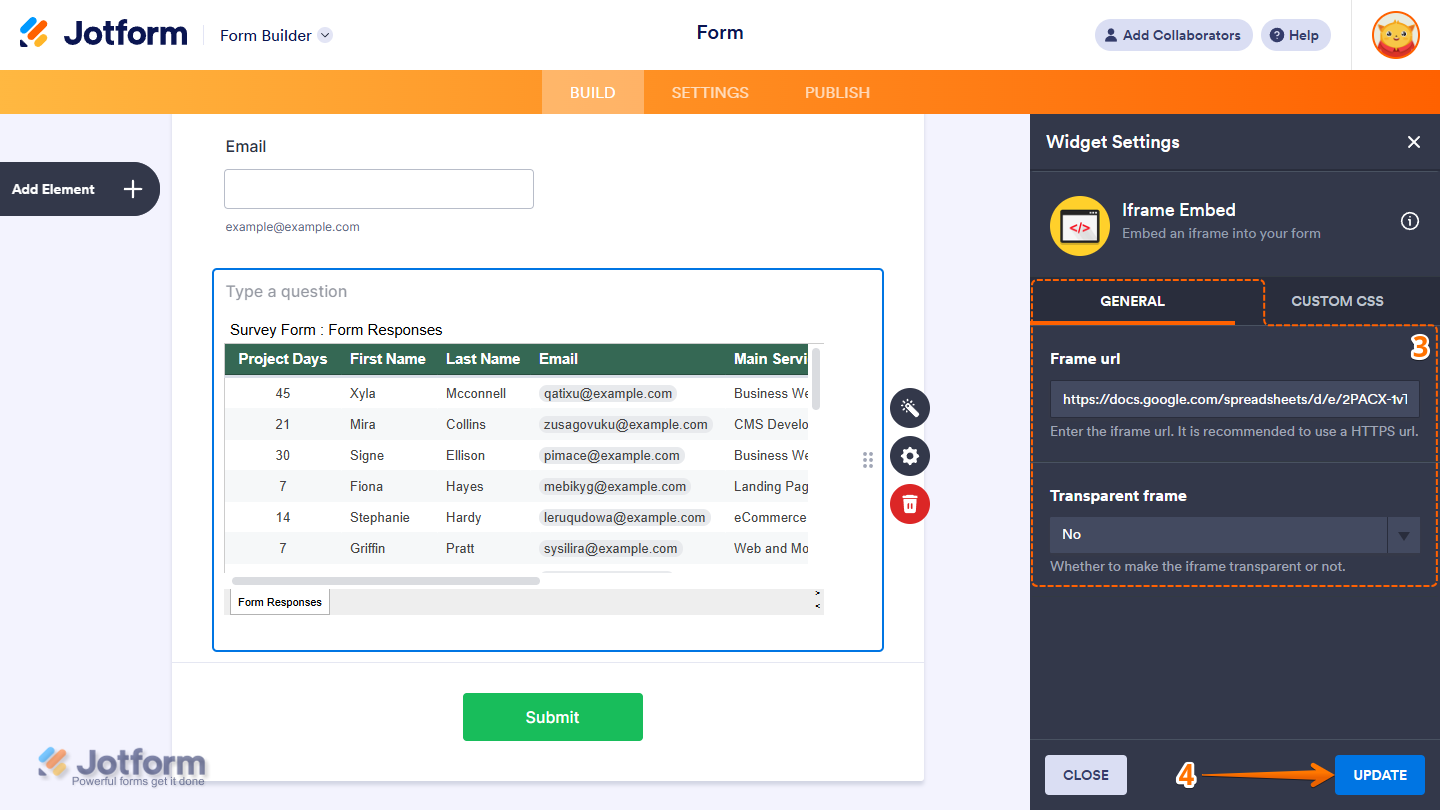Open the user avatar profile menu
Viewport: 1440px width, 810px height.
1395,35
